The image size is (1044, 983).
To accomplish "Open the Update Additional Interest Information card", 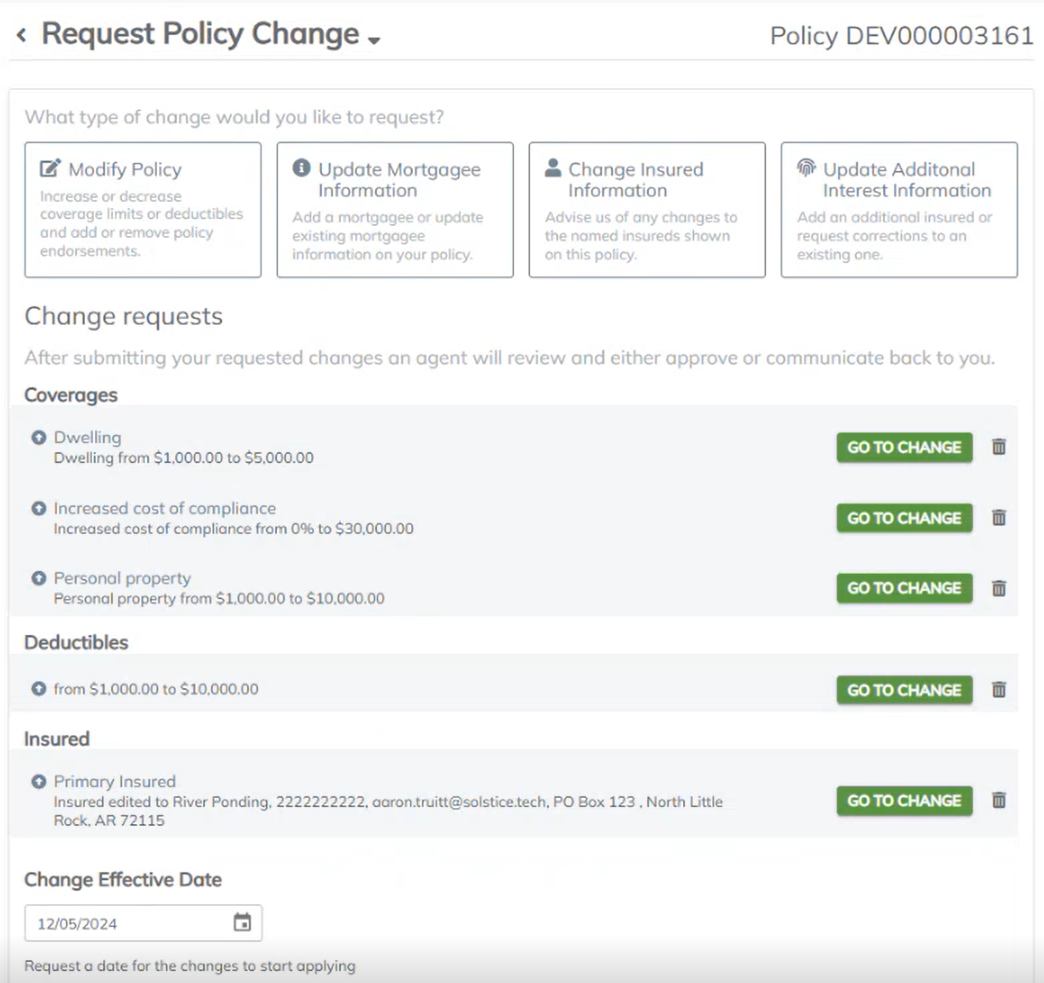I will tap(899, 209).
